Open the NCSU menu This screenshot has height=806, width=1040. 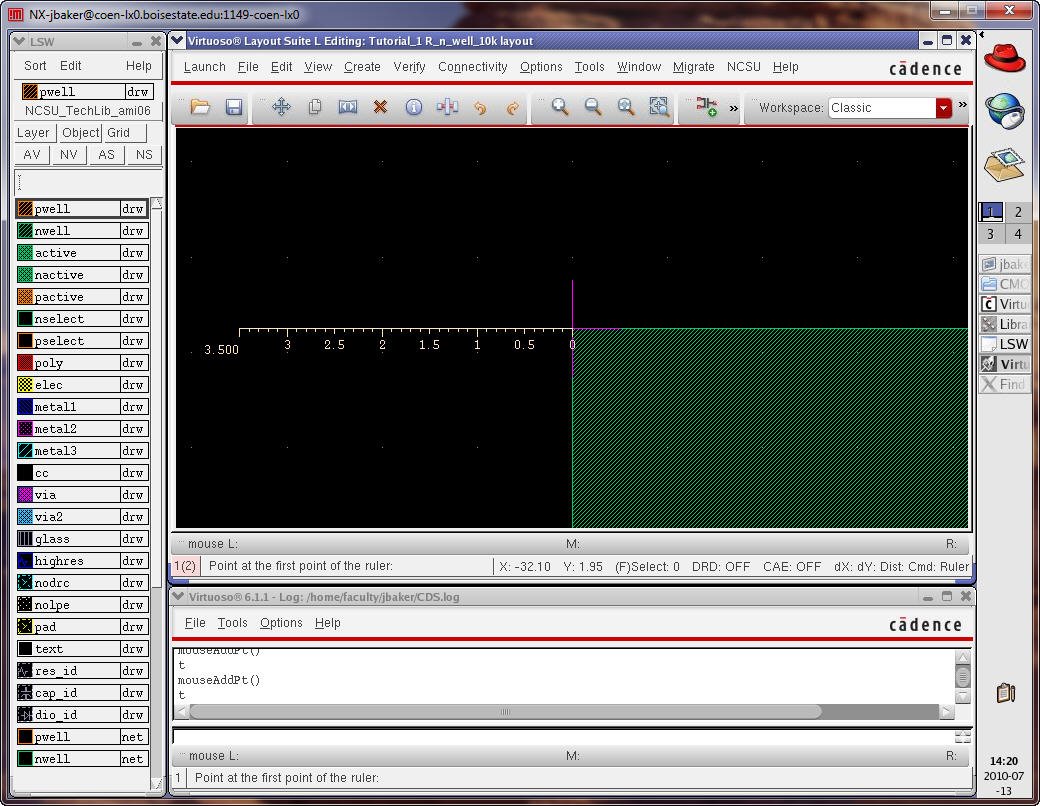(x=743, y=67)
